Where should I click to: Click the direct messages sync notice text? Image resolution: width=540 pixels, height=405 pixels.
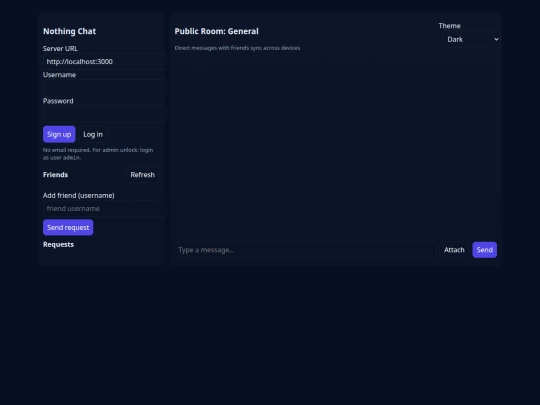pos(237,48)
